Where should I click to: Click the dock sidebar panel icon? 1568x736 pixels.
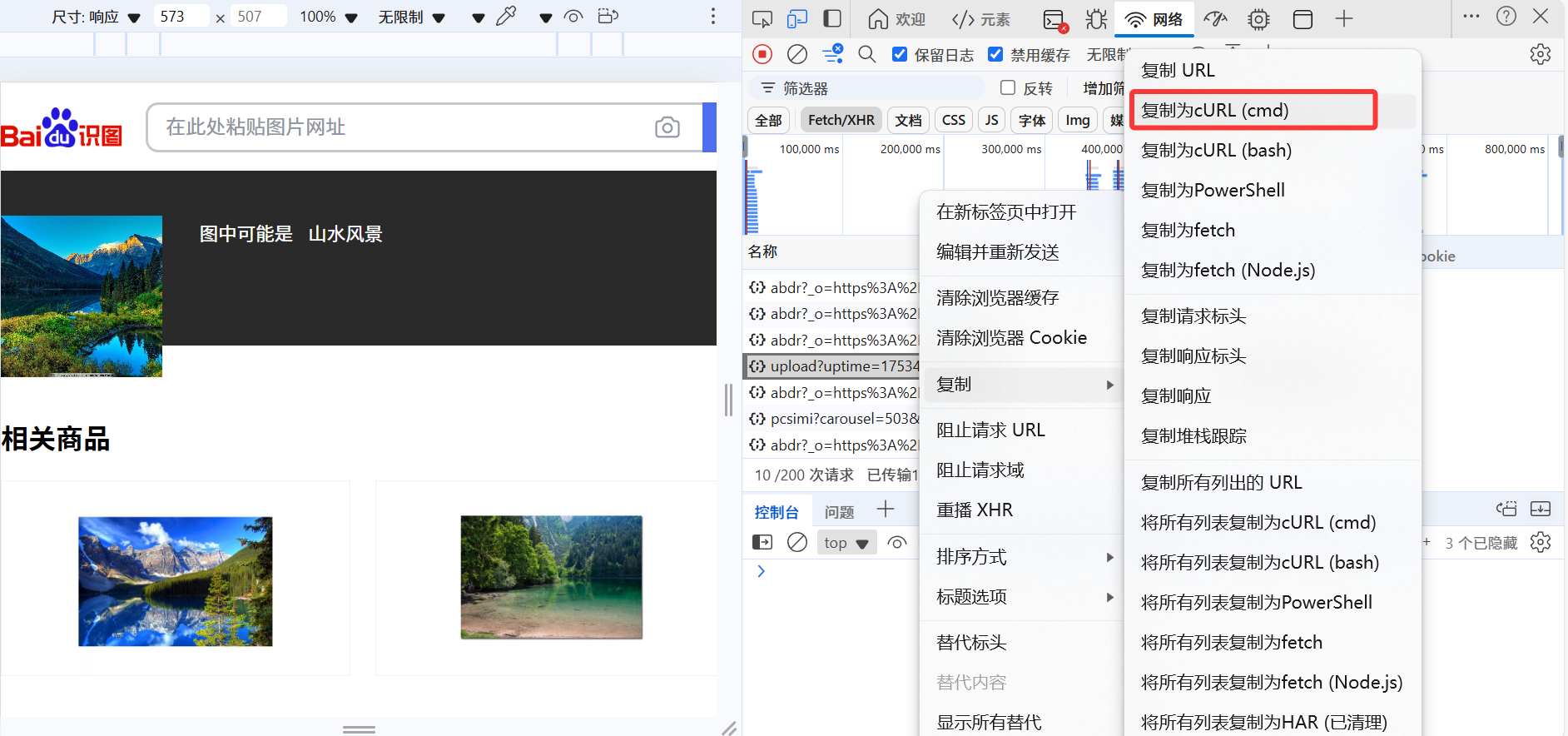(x=831, y=18)
